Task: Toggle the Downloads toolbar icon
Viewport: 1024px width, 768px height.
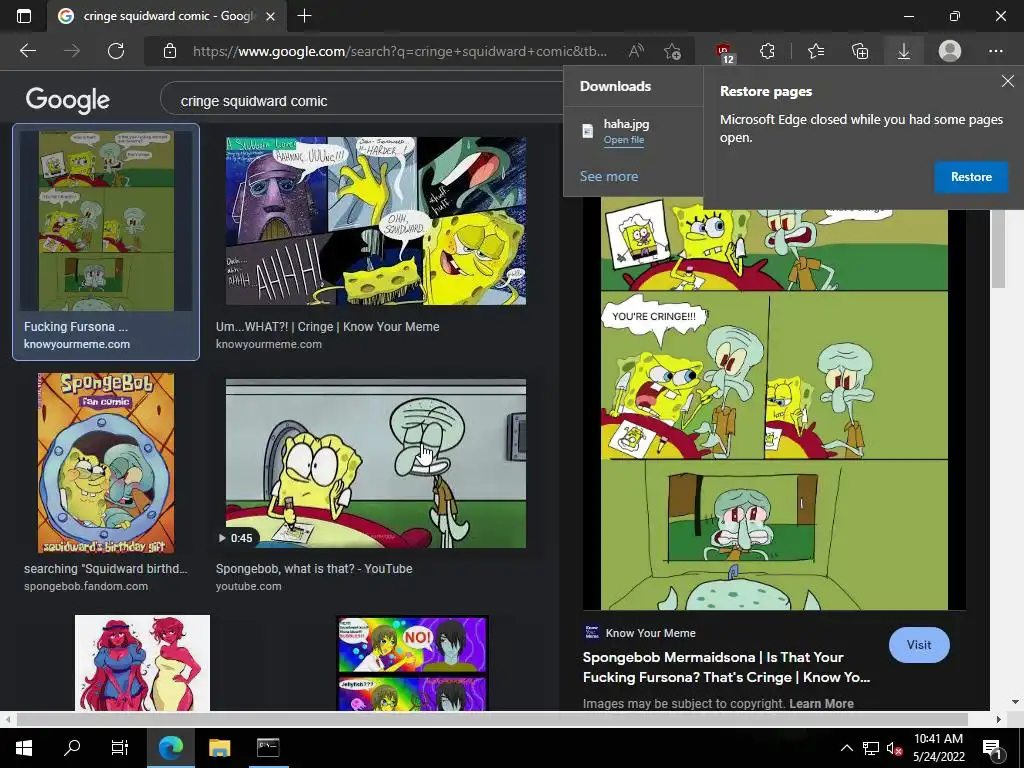Action: pyautogui.click(x=904, y=51)
